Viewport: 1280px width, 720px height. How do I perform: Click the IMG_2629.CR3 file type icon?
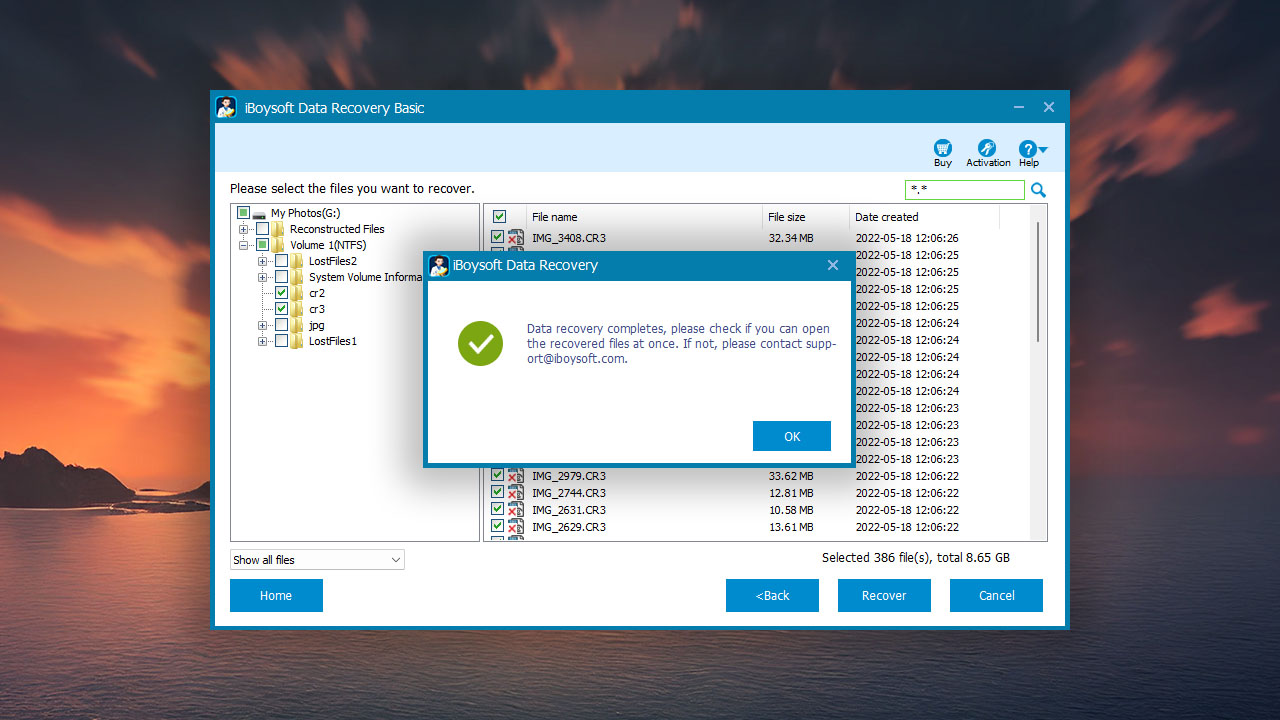[516, 527]
